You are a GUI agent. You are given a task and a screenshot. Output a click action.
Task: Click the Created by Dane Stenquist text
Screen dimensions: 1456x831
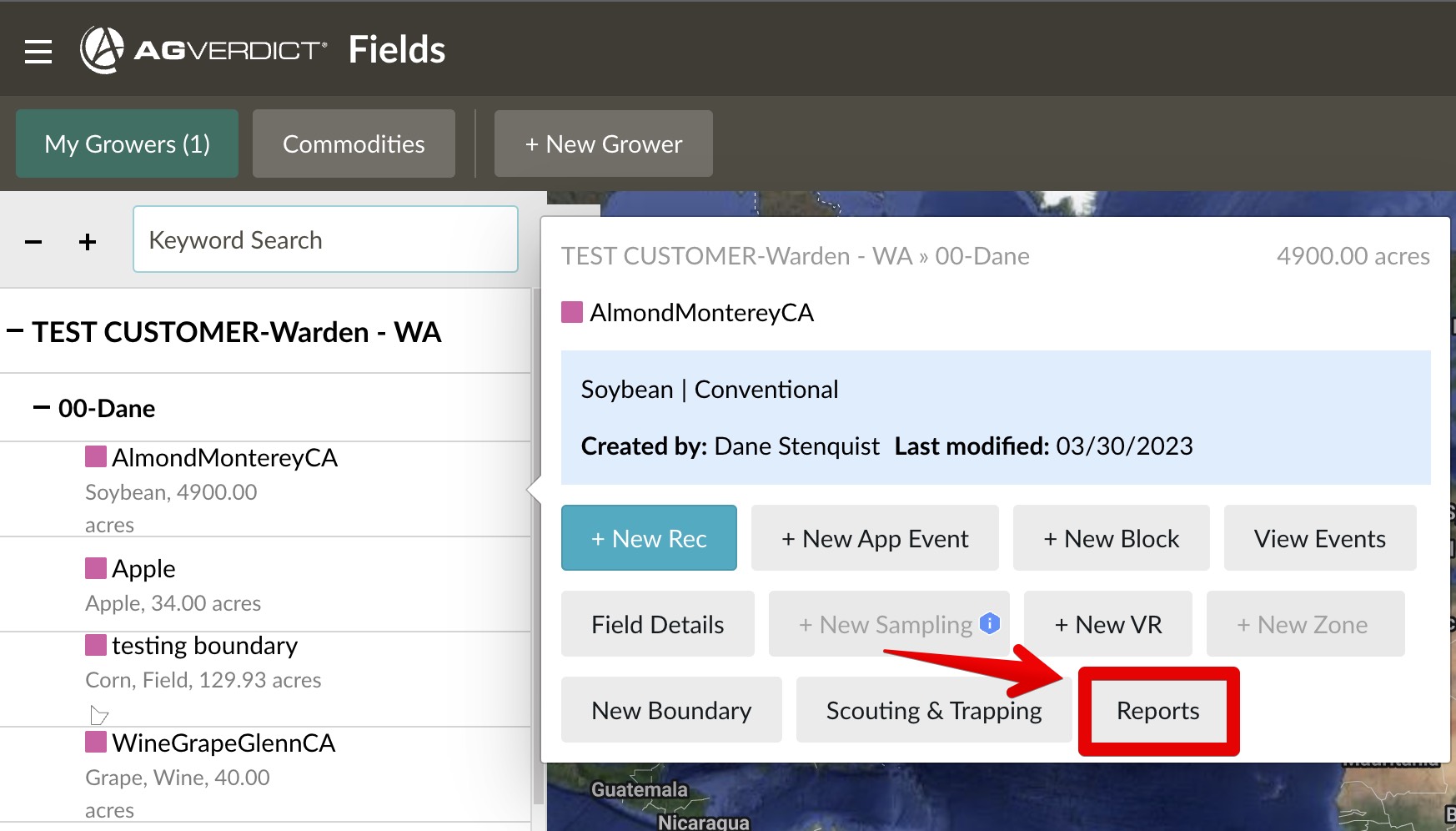tap(730, 446)
